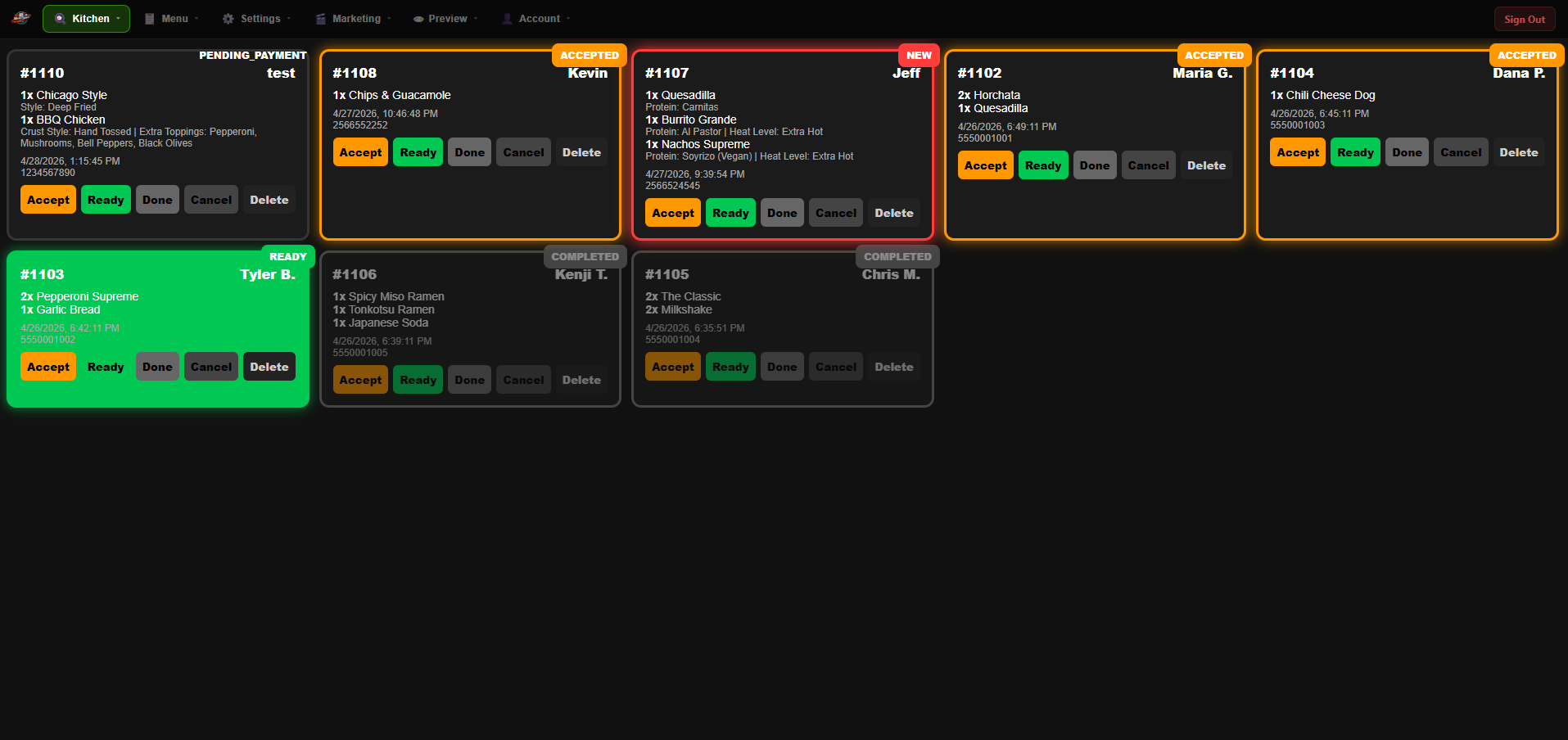
Task: Delete order #1110 from test
Action: (x=269, y=200)
